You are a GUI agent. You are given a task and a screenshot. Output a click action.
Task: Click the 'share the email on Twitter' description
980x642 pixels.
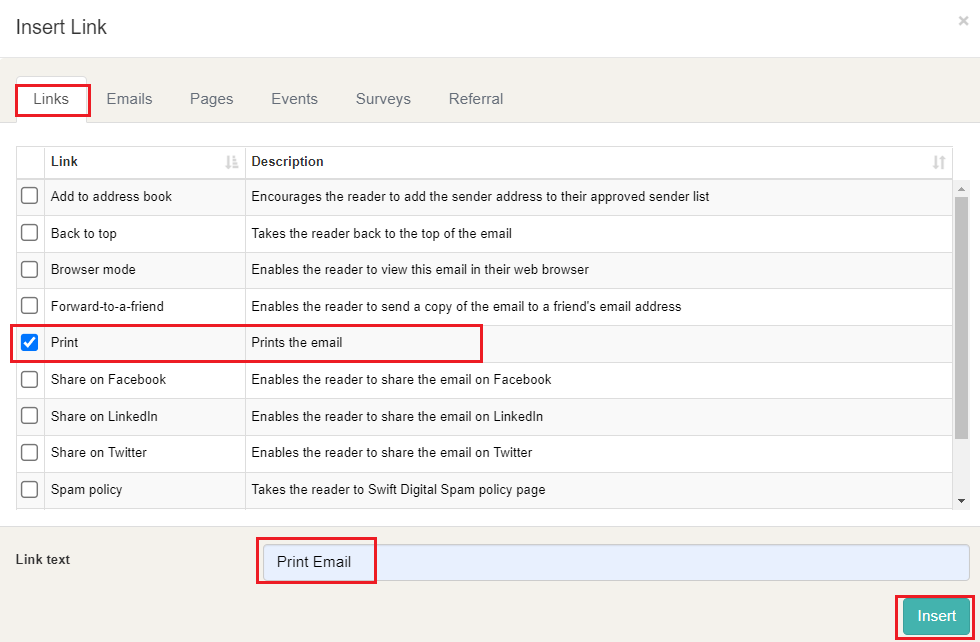coord(392,453)
